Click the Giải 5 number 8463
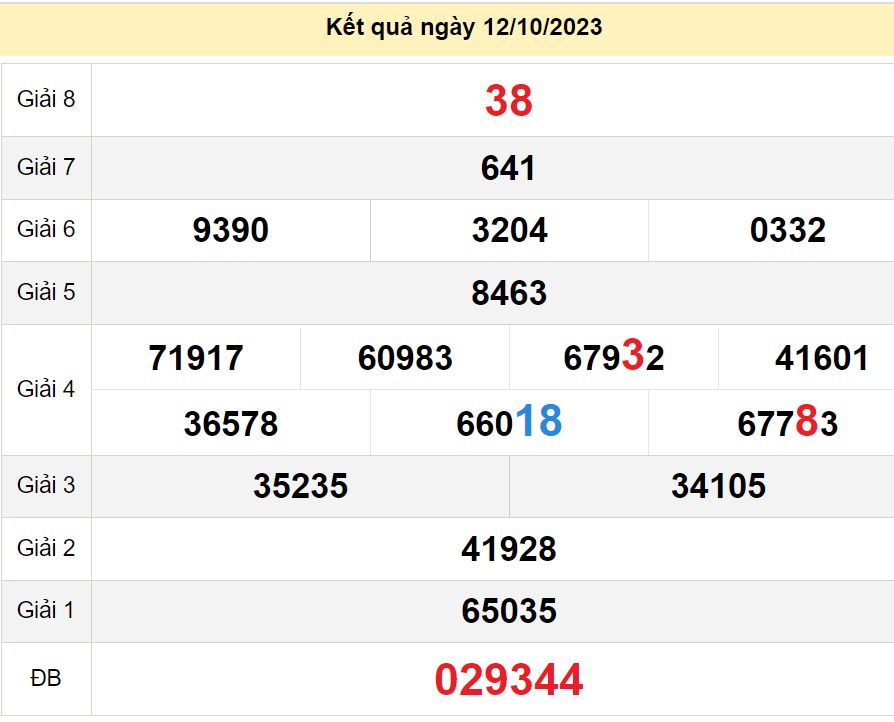The image size is (894, 722). point(508,293)
